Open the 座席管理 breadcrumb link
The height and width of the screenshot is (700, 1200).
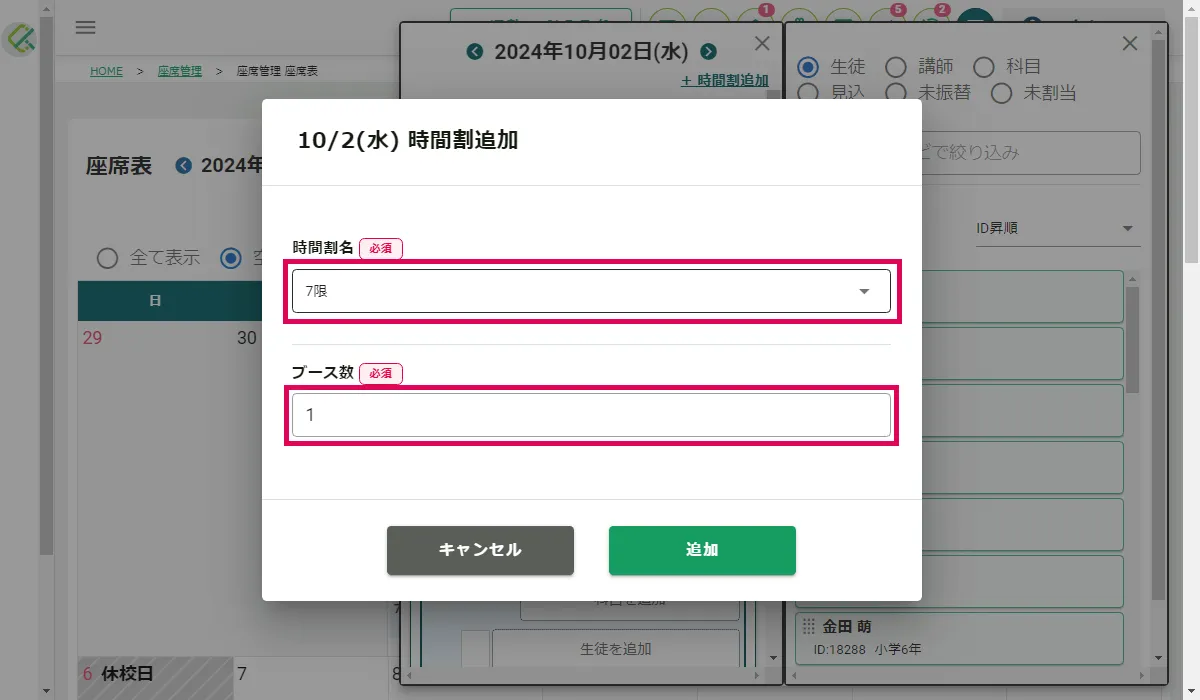click(180, 71)
